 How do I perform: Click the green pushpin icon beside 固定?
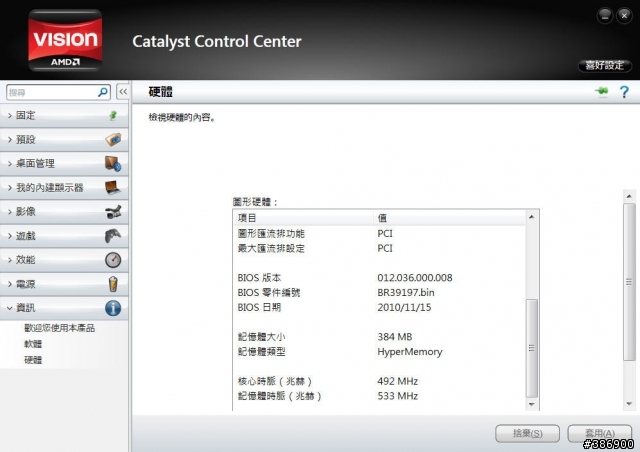click(113, 116)
